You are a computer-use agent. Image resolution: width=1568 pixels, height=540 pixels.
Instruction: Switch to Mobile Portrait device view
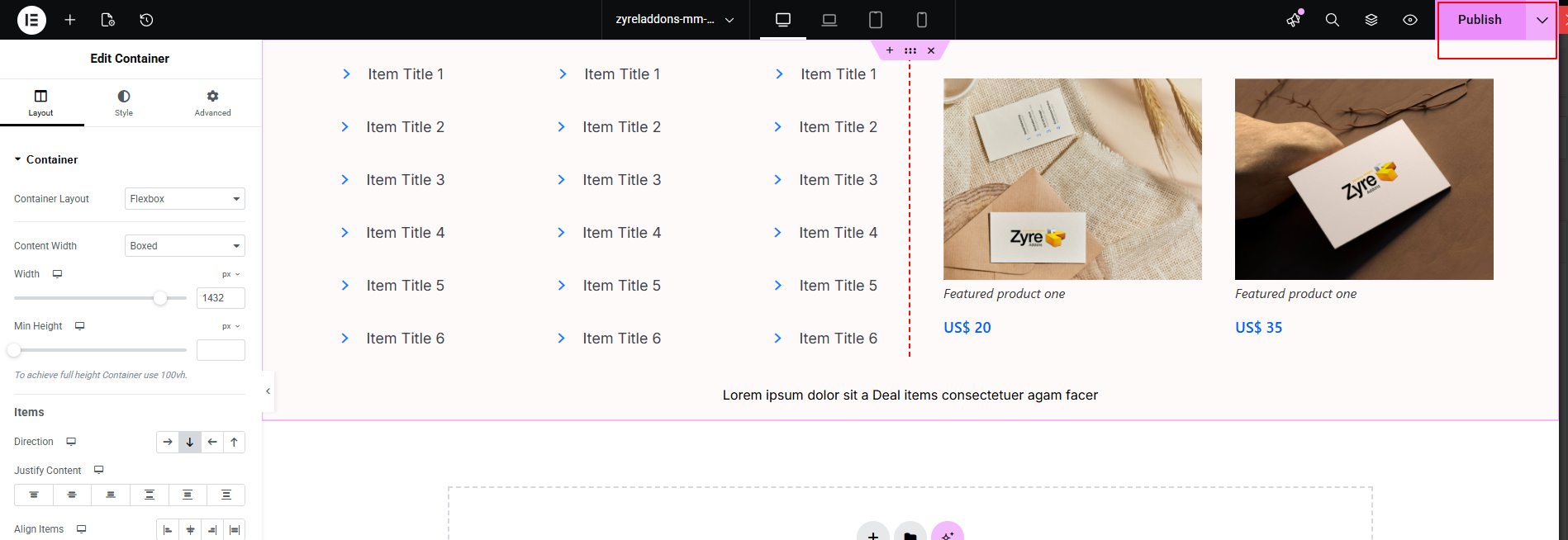(x=922, y=20)
